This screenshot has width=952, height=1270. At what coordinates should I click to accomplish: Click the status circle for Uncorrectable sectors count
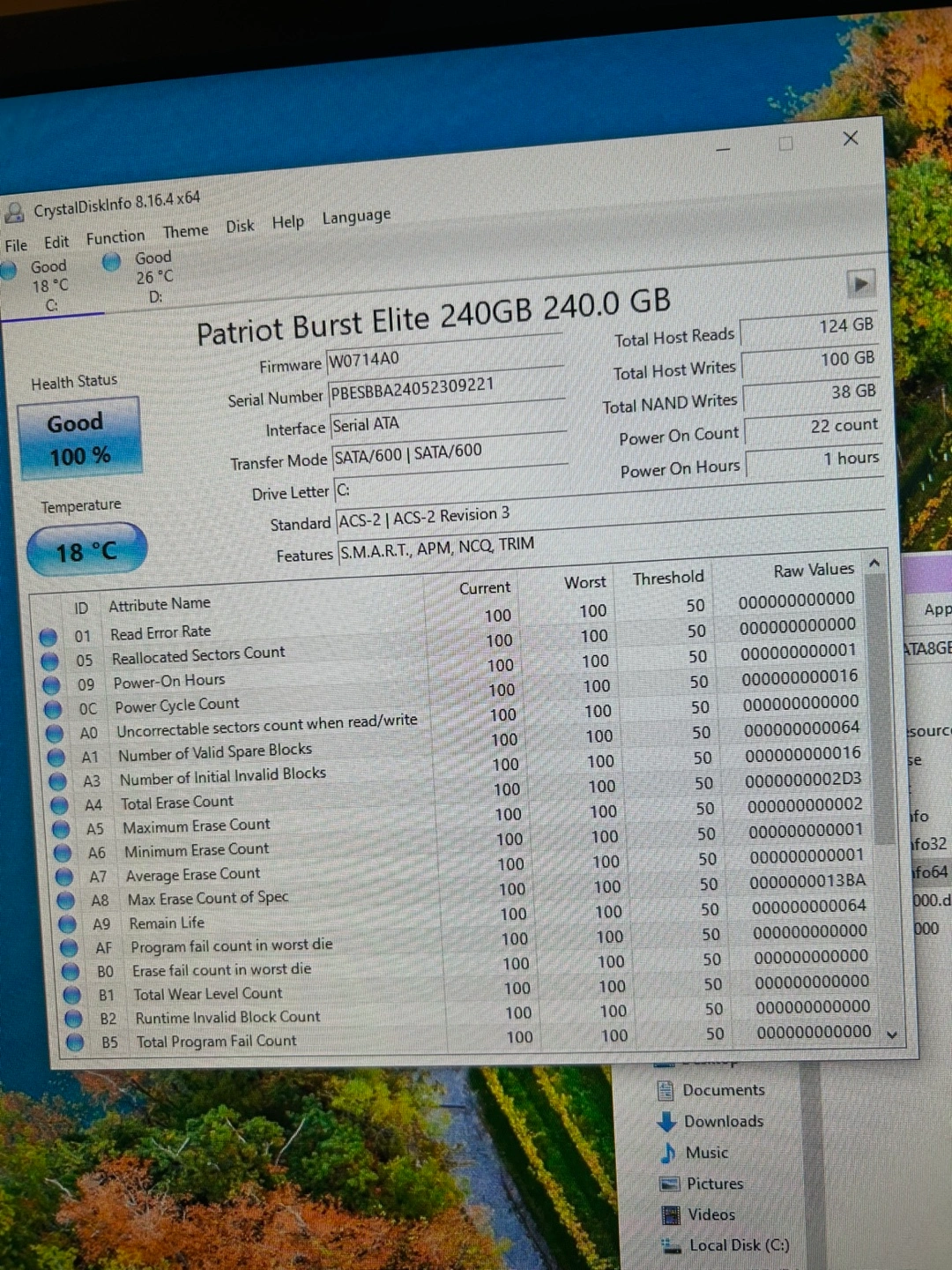(55, 734)
